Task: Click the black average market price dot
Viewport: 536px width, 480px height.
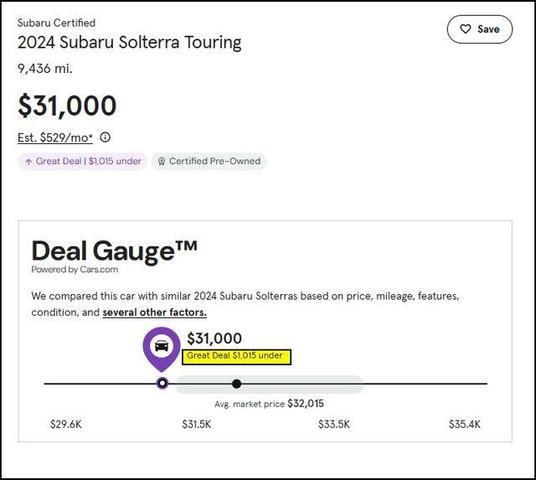Action: (x=237, y=384)
